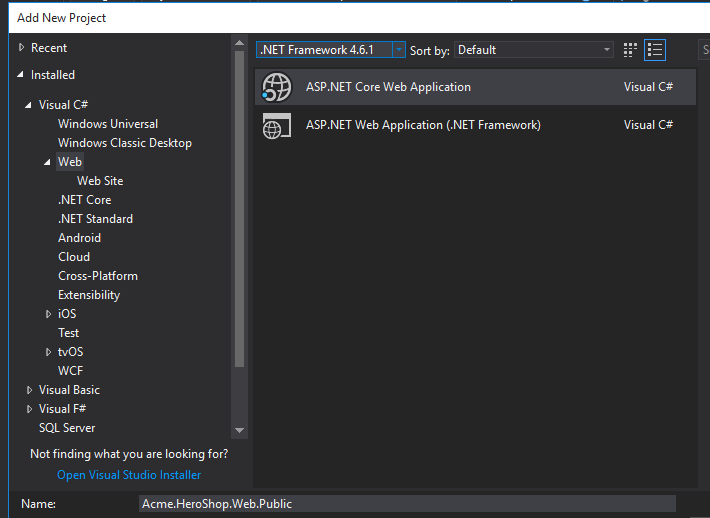Open Visual Studio Installer link

(x=129, y=475)
